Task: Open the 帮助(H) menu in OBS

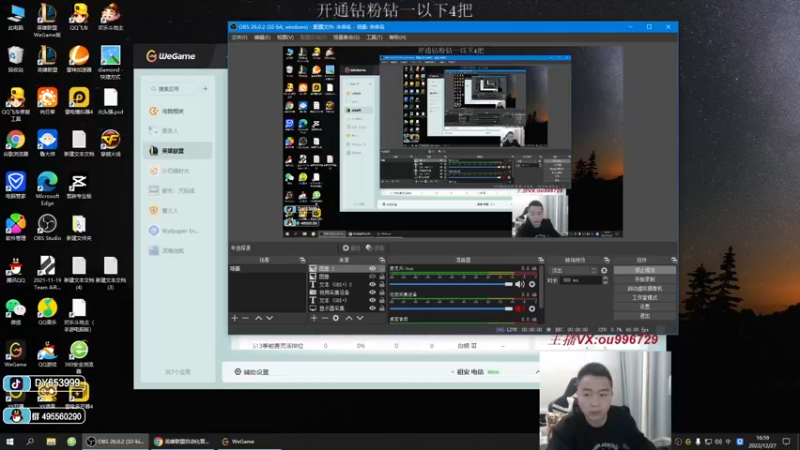Action: click(x=397, y=37)
